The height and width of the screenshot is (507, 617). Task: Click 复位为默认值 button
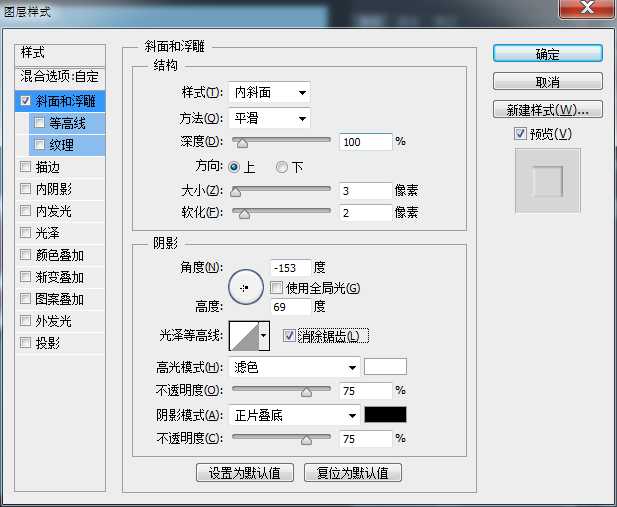coord(353,472)
